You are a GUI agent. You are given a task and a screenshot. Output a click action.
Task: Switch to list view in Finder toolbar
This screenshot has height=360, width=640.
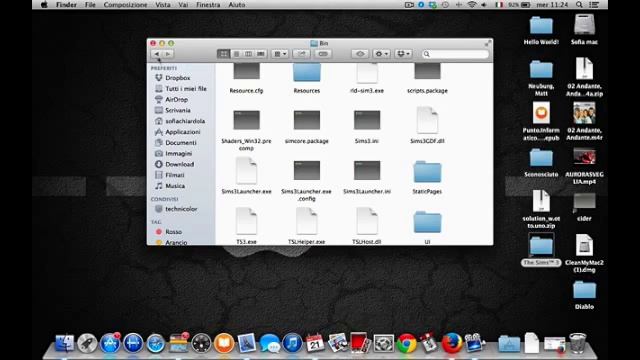pyautogui.click(x=236, y=54)
